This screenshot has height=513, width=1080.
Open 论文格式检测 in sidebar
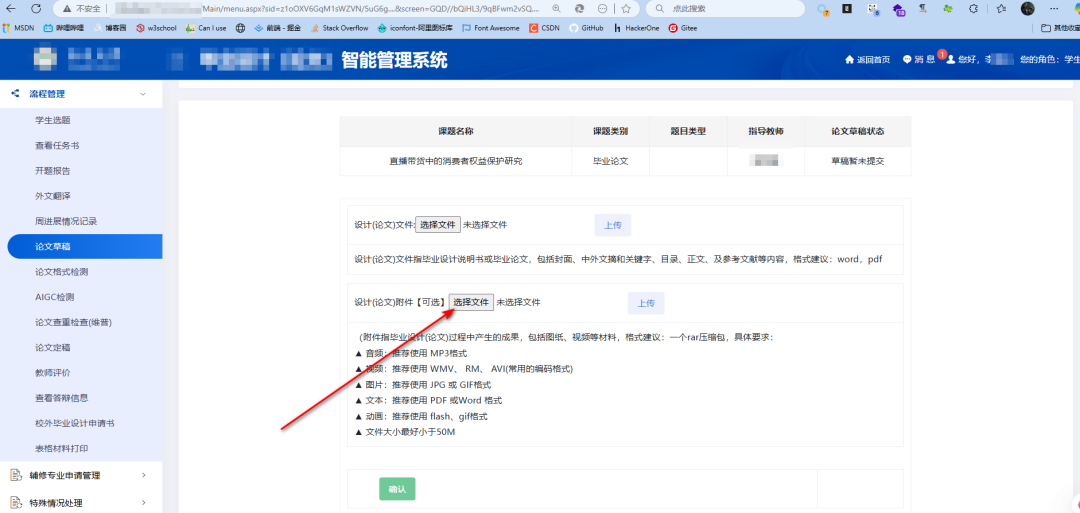coord(61,272)
